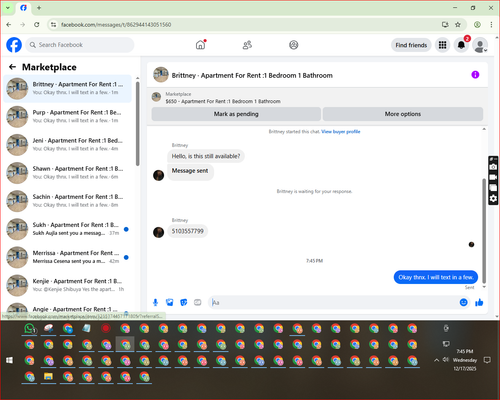The height and width of the screenshot is (400, 500).
Task: Open the emoji picker
Action: [x=463, y=302]
